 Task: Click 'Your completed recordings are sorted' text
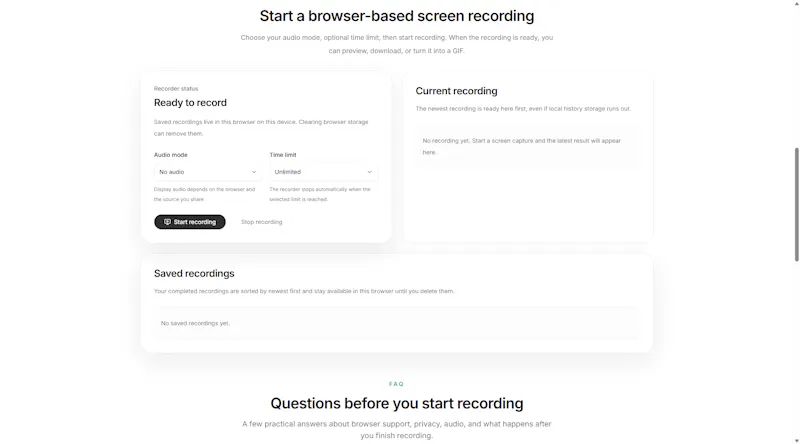coord(304,291)
